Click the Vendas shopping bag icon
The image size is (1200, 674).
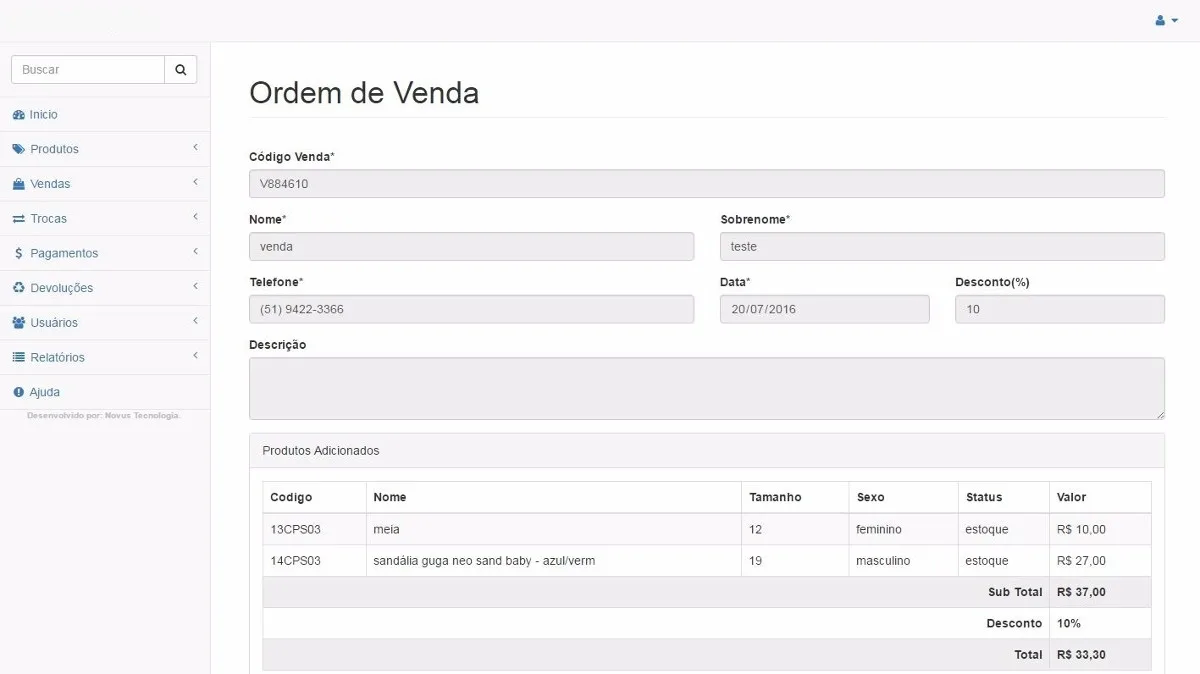pos(18,184)
